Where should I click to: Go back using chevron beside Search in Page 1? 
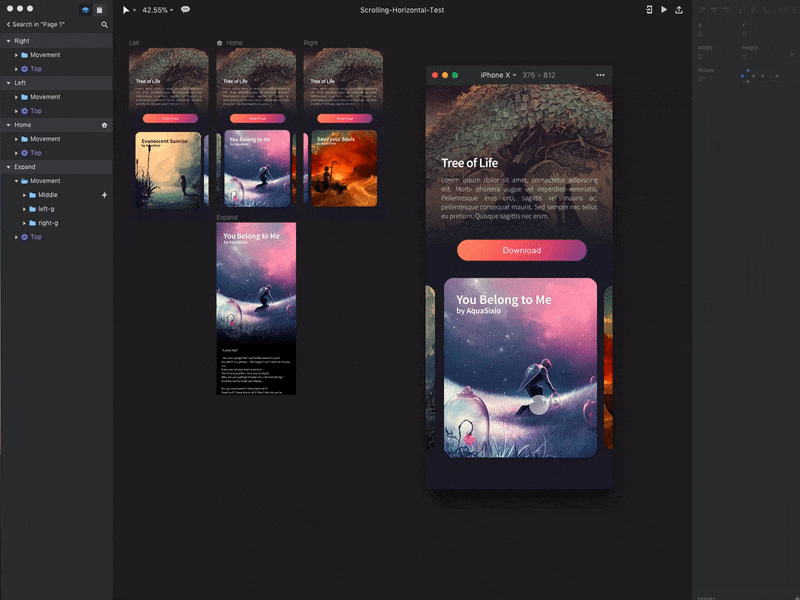(x=8, y=24)
